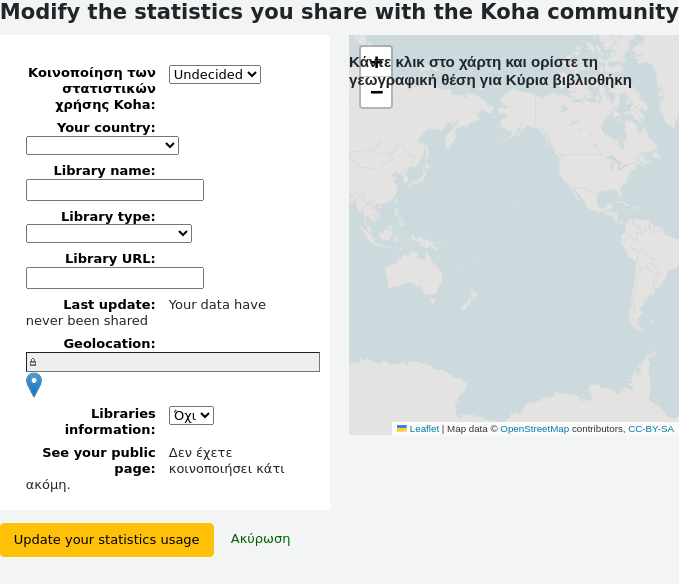
Task: Open the CC-BY-SA license link
Action: 651,429
